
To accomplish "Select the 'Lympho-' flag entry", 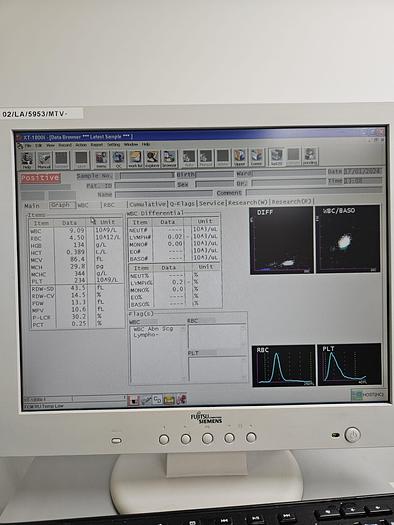I will pyautogui.click(x=146, y=335).
